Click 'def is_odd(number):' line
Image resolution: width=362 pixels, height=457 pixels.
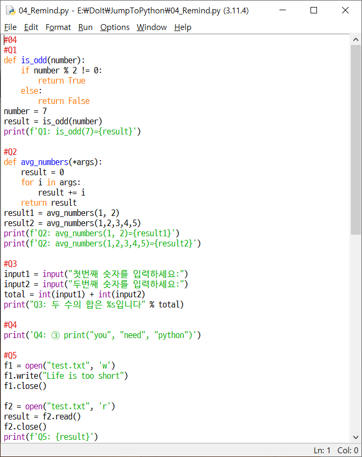click(x=44, y=60)
